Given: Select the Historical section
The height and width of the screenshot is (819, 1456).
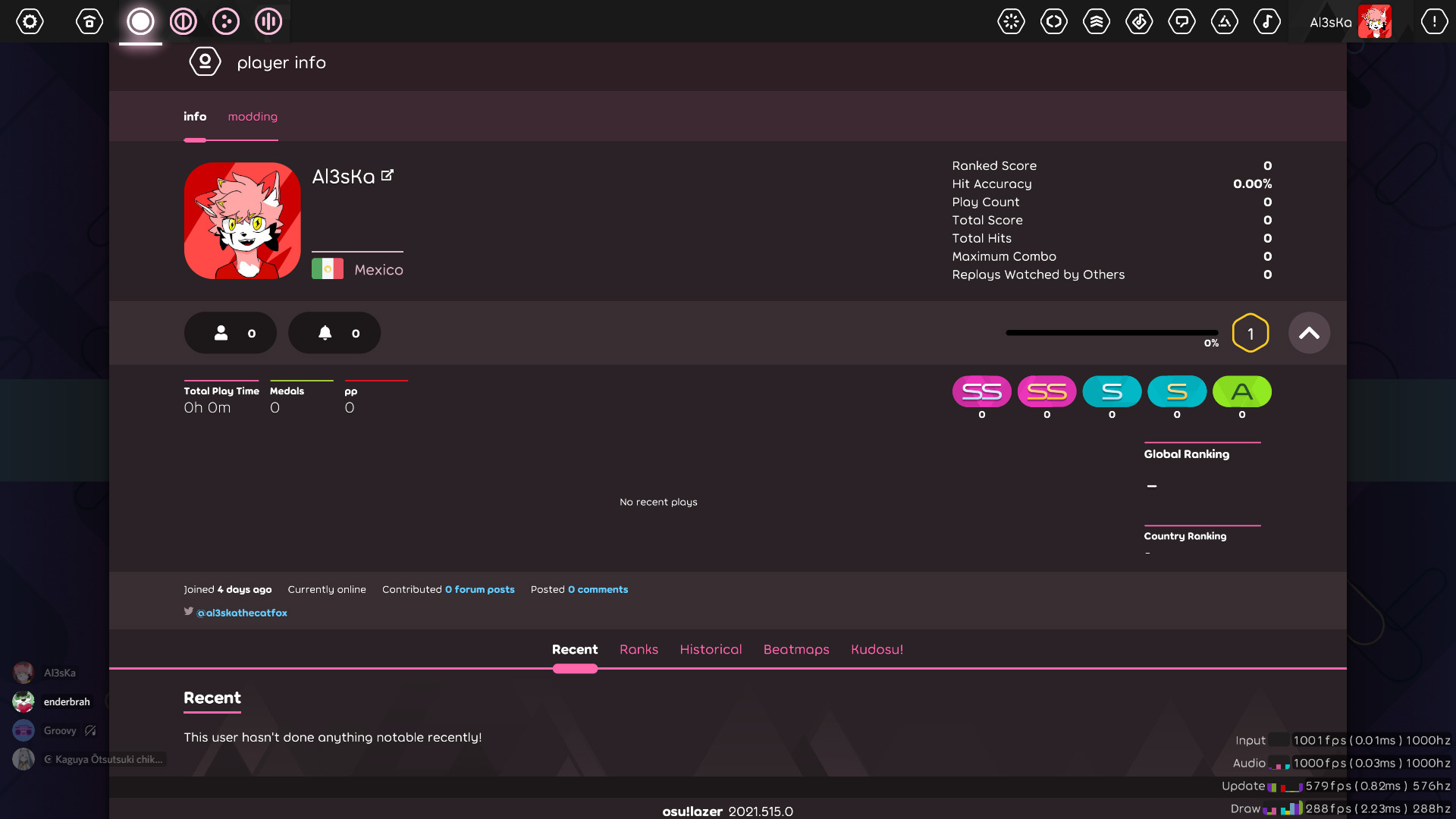Looking at the screenshot, I should click(x=710, y=649).
